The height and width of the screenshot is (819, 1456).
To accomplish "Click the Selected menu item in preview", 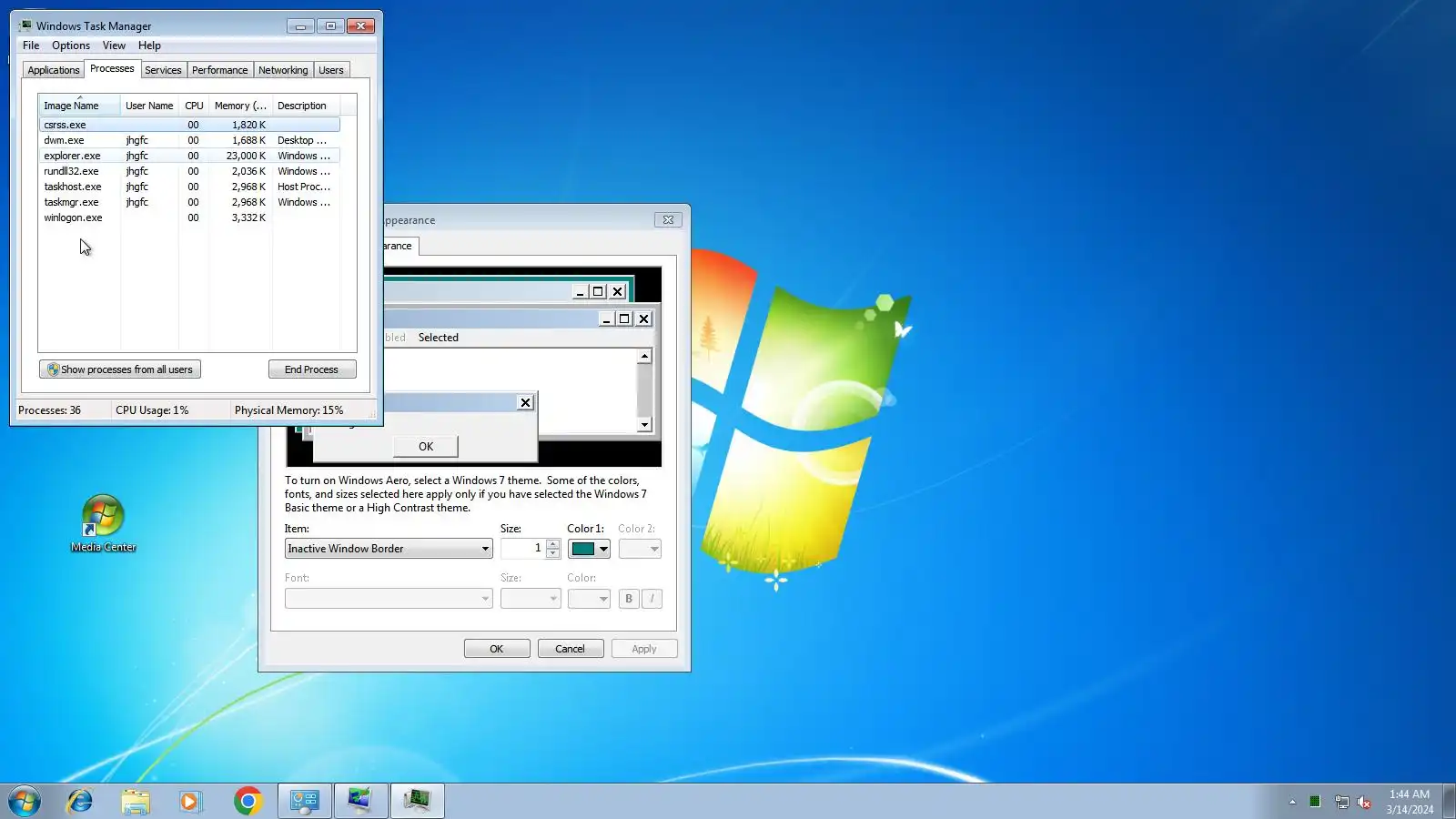I will [x=439, y=338].
